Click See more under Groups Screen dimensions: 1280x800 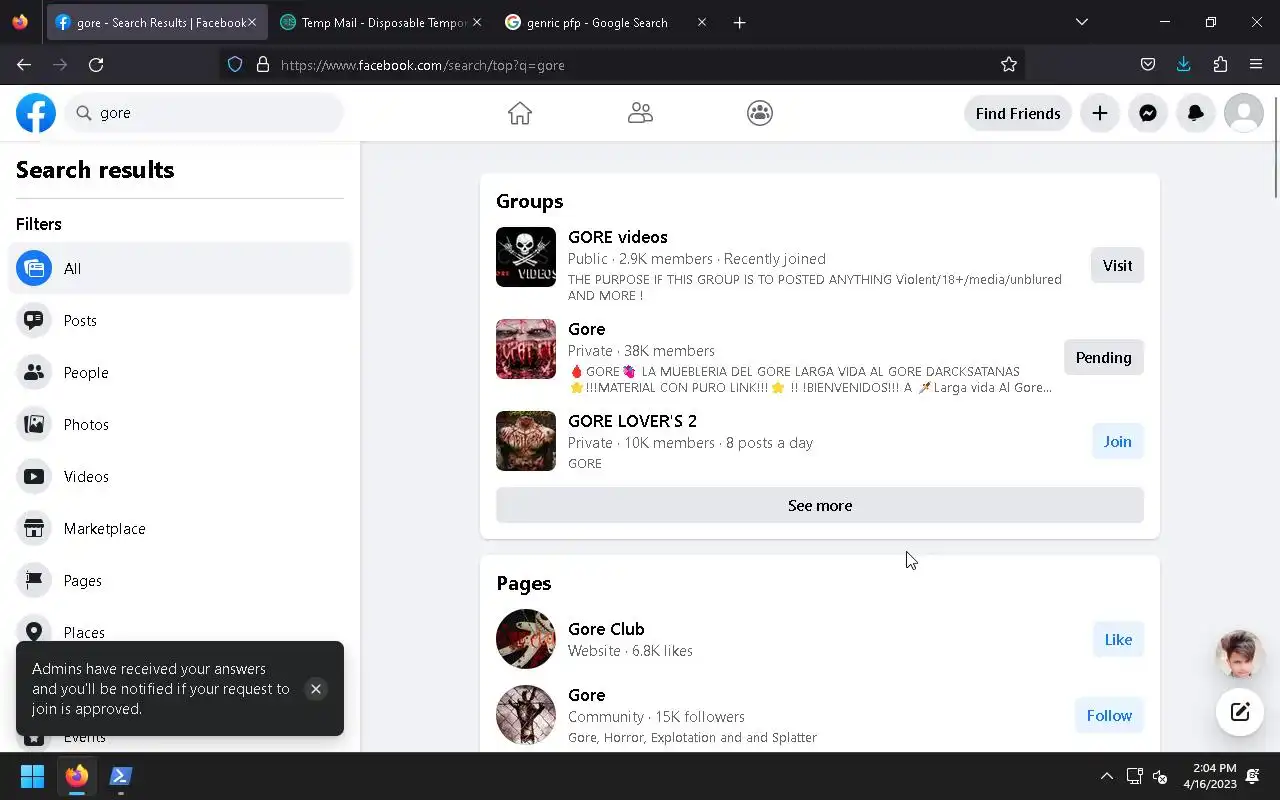[820, 505]
